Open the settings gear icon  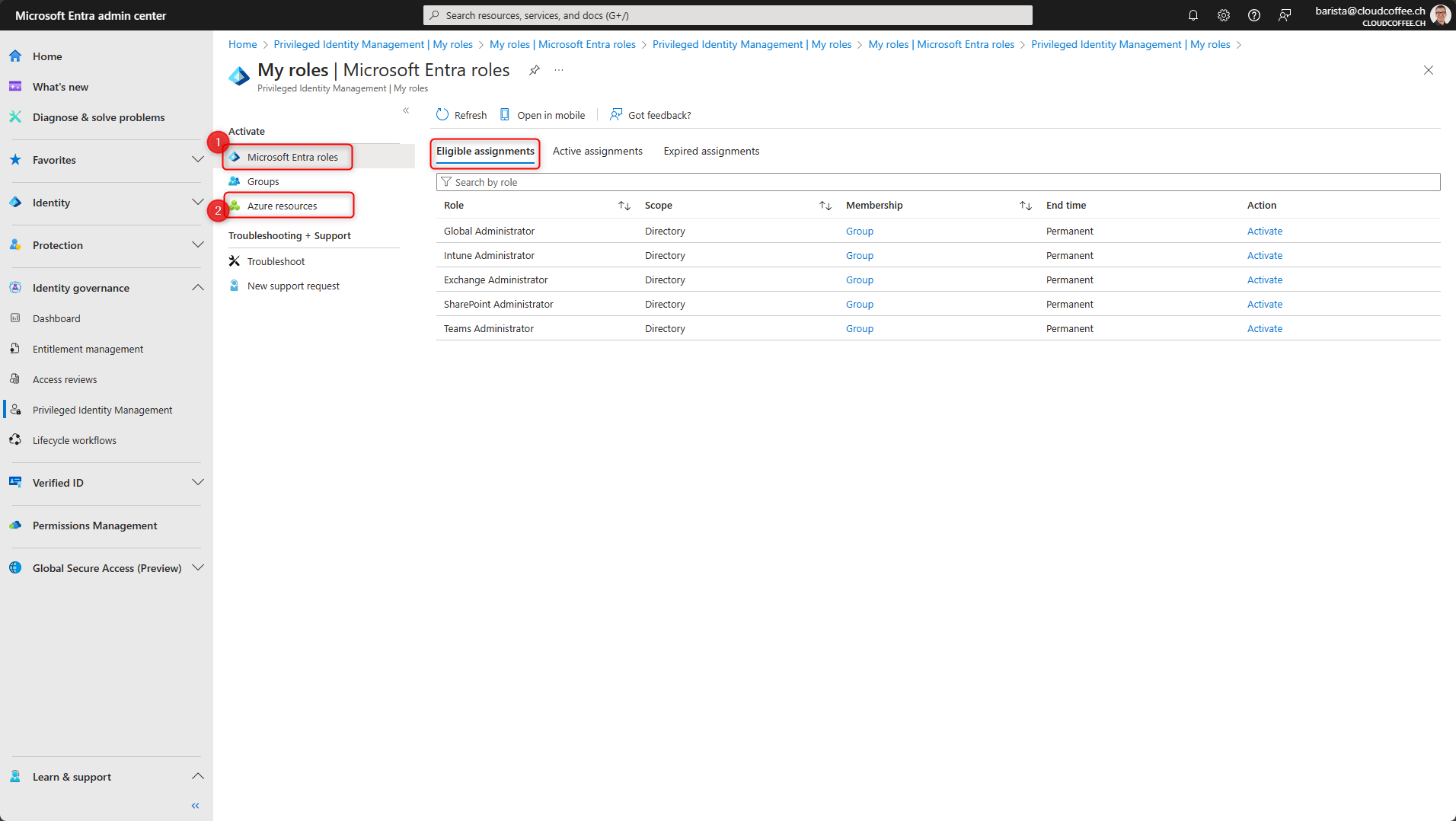tap(1224, 15)
